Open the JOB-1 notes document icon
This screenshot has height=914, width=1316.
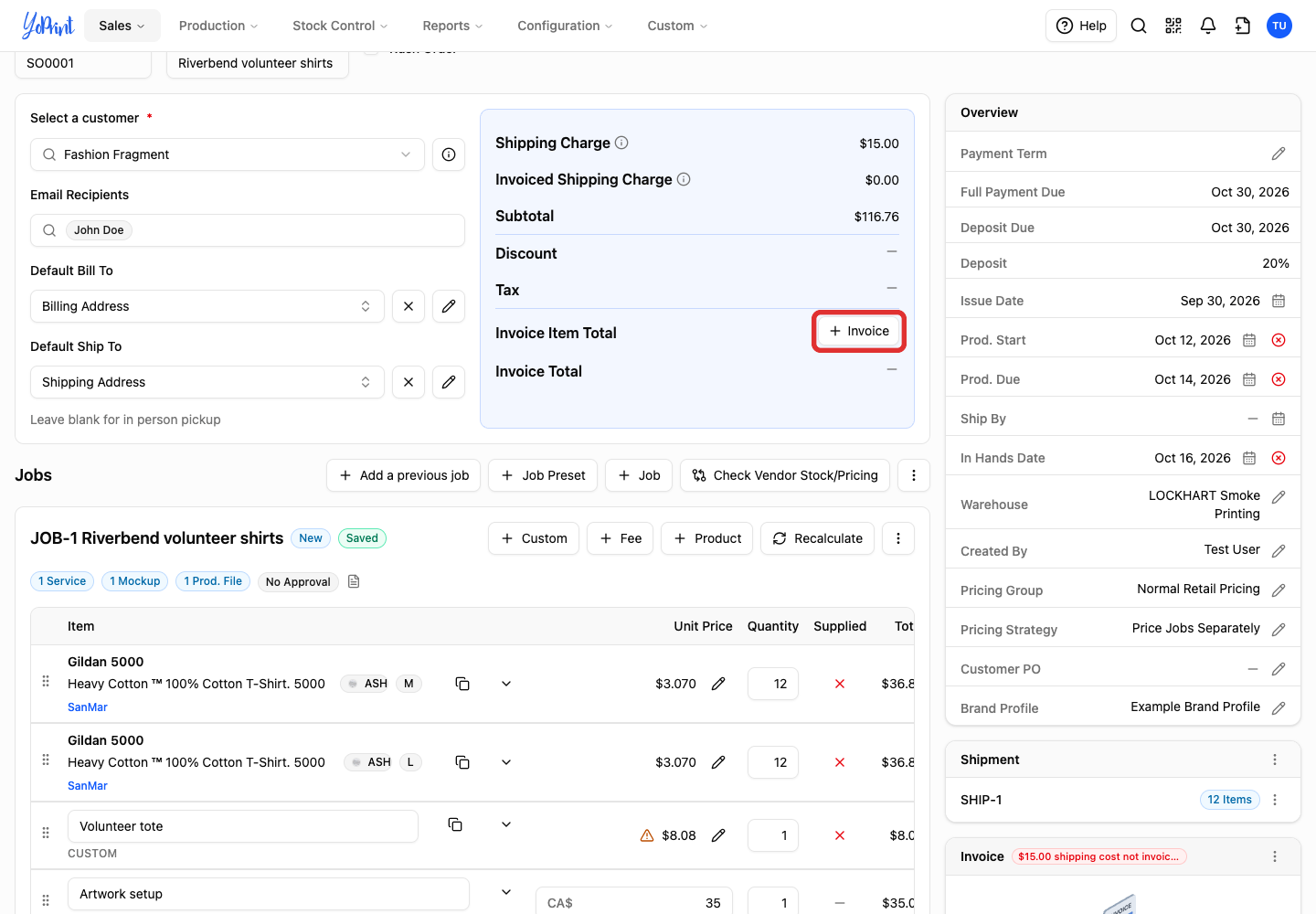[x=354, y=581]
